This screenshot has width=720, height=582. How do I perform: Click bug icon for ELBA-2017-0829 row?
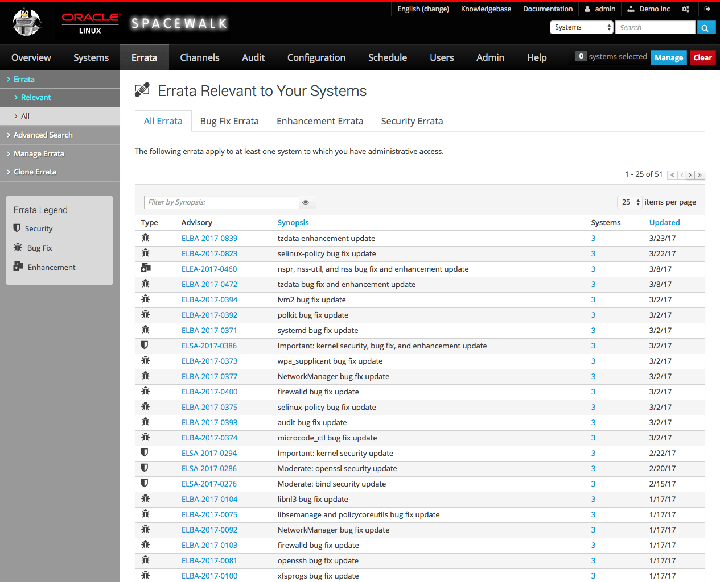(146, 253)
